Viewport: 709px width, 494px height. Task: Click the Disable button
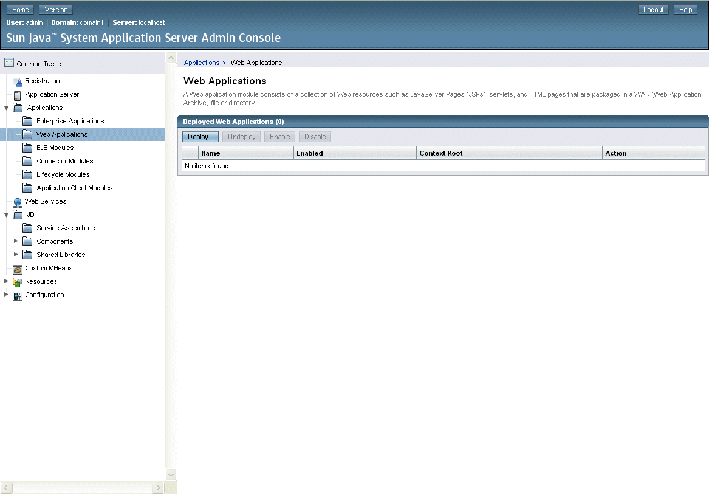click(x=315, y=136)
